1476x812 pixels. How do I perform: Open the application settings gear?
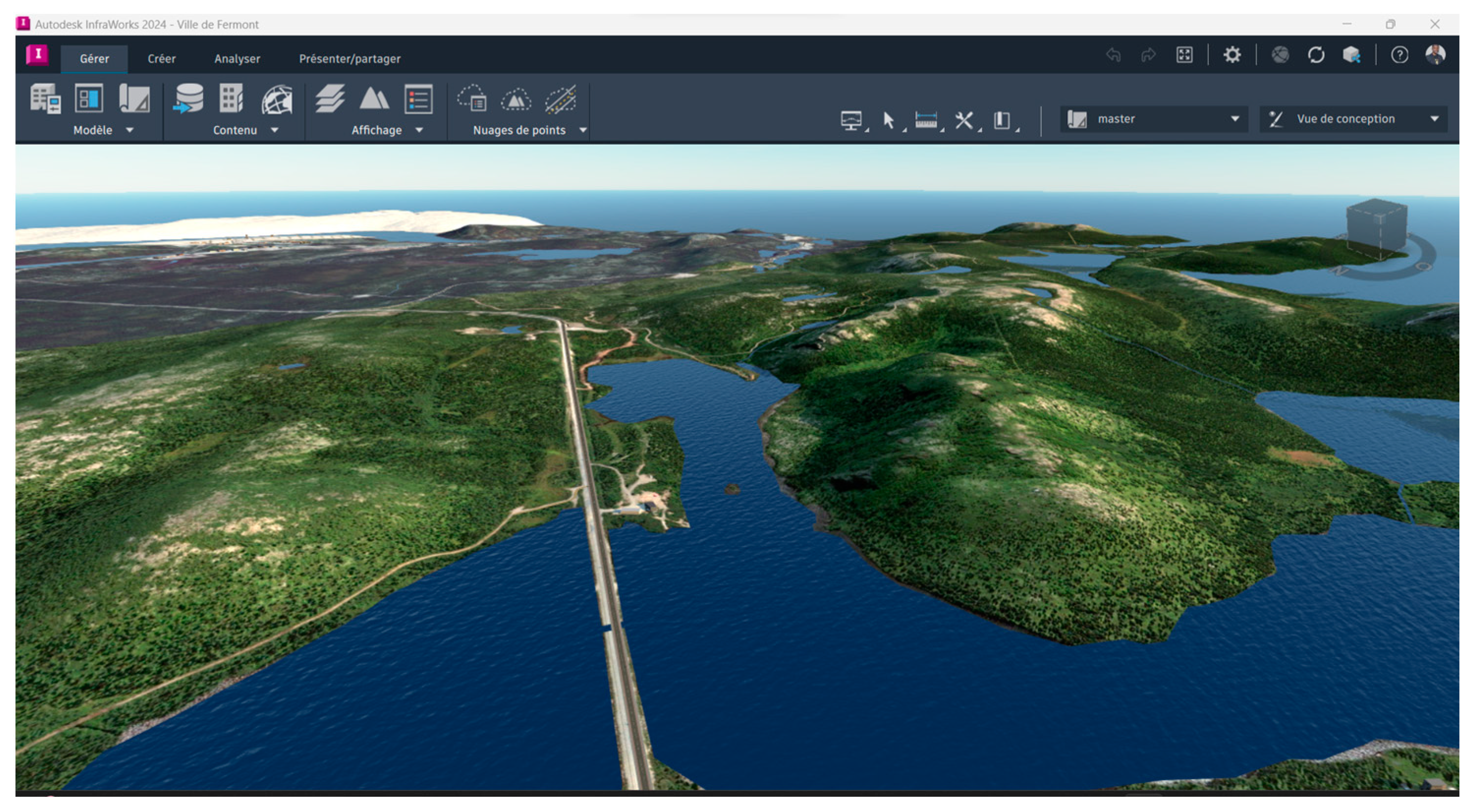coord(1232,55)
